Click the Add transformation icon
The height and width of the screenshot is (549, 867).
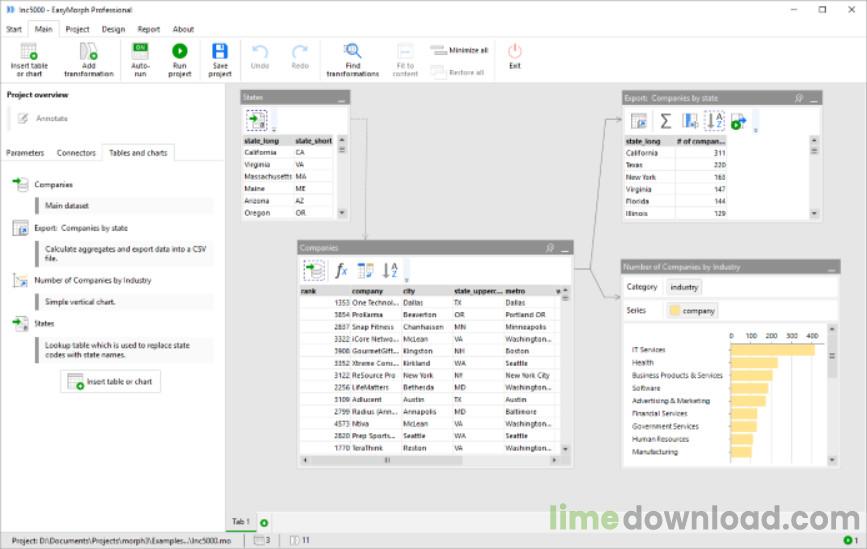(x=88, y=52)
